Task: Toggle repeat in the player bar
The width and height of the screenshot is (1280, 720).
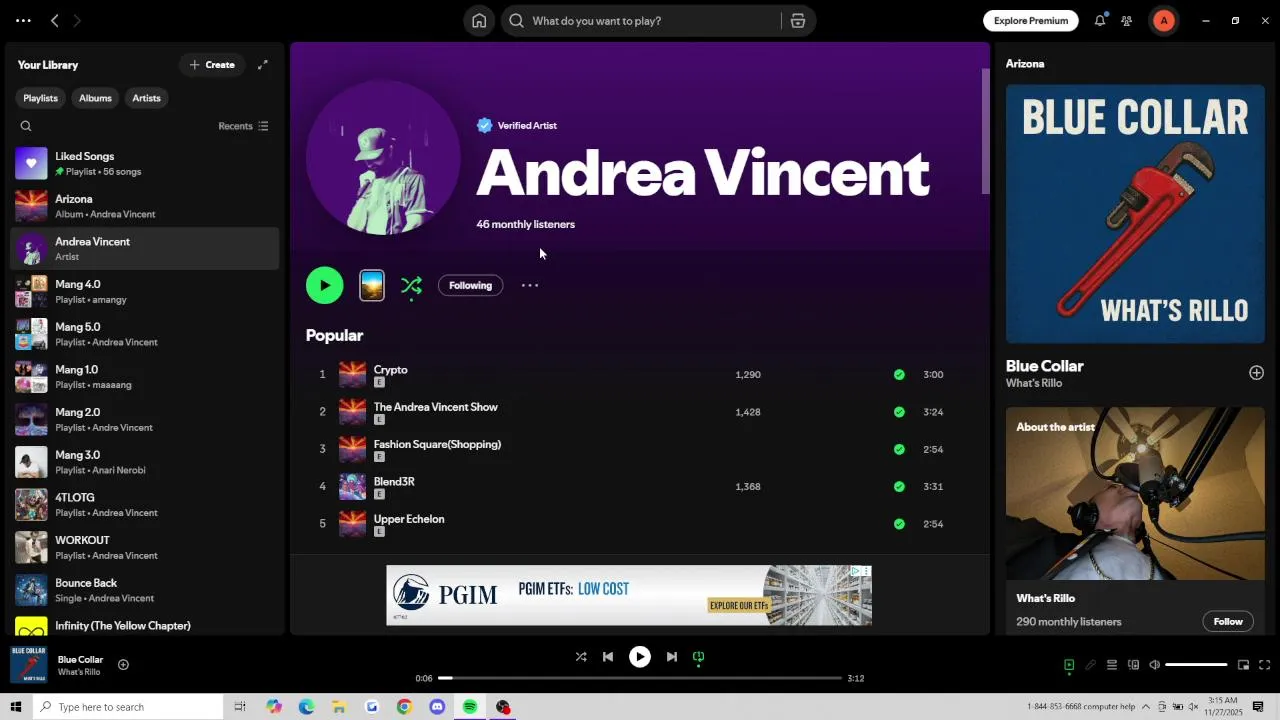Action: click(699, 657)
